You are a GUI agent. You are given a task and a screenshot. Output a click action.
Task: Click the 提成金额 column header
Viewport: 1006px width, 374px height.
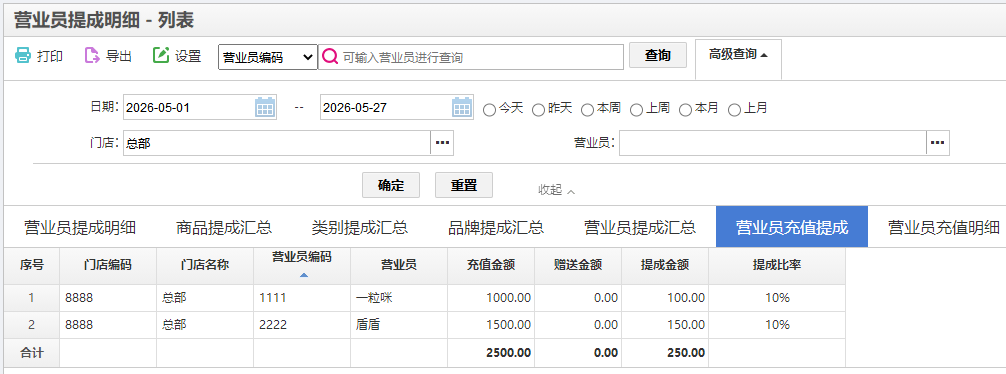pos(665,265)
